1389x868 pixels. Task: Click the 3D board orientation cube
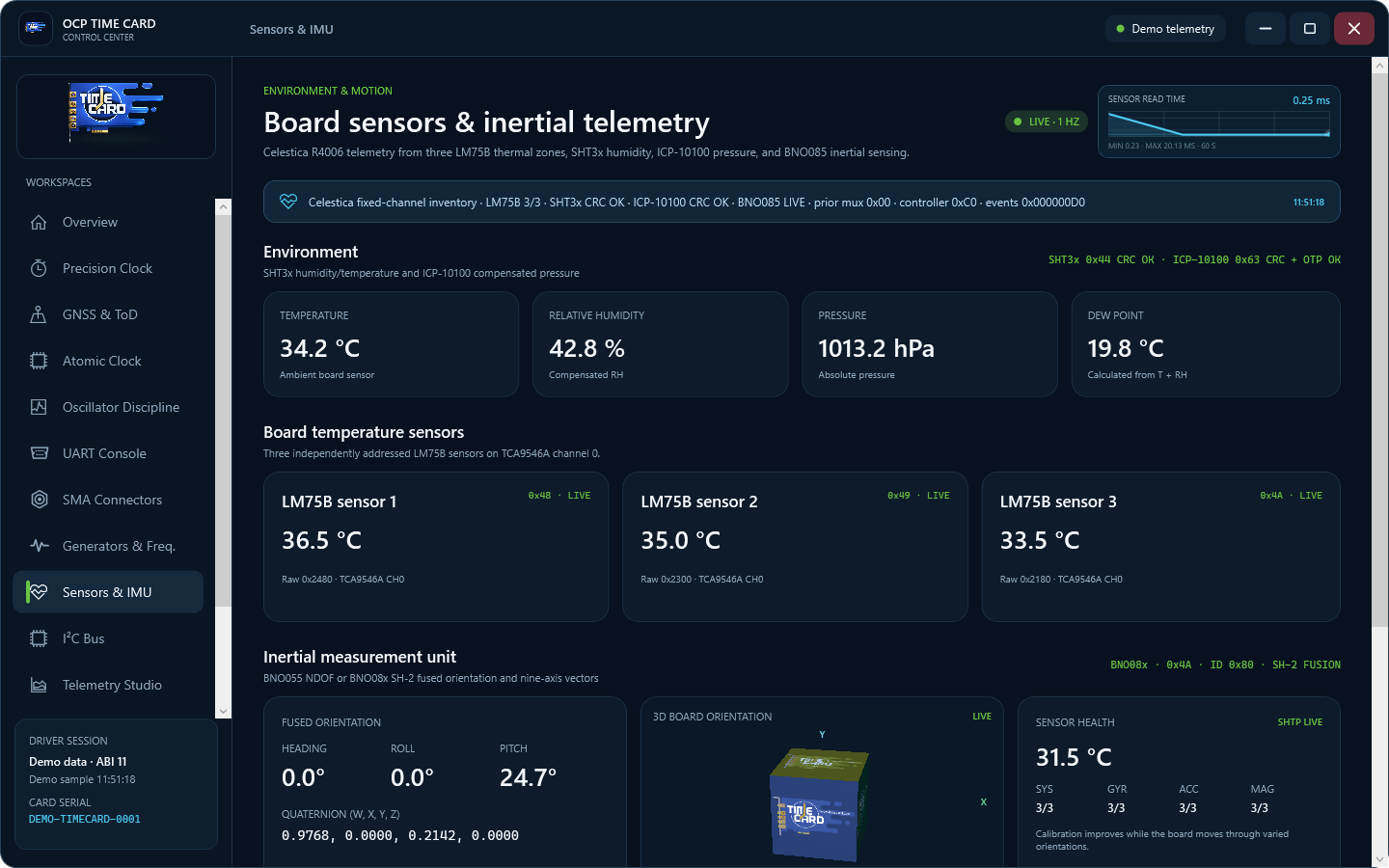[820, 803]
